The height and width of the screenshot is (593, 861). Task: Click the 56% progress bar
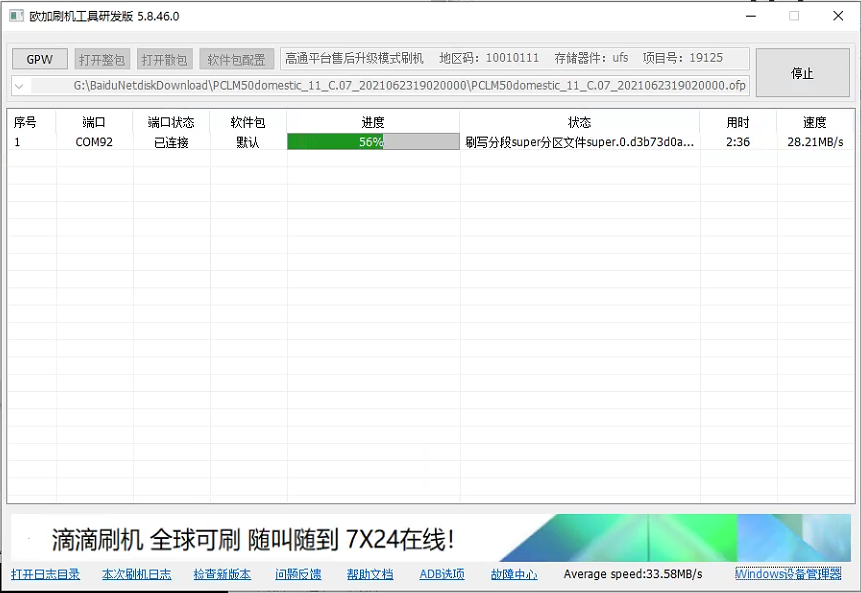[373, 142]
